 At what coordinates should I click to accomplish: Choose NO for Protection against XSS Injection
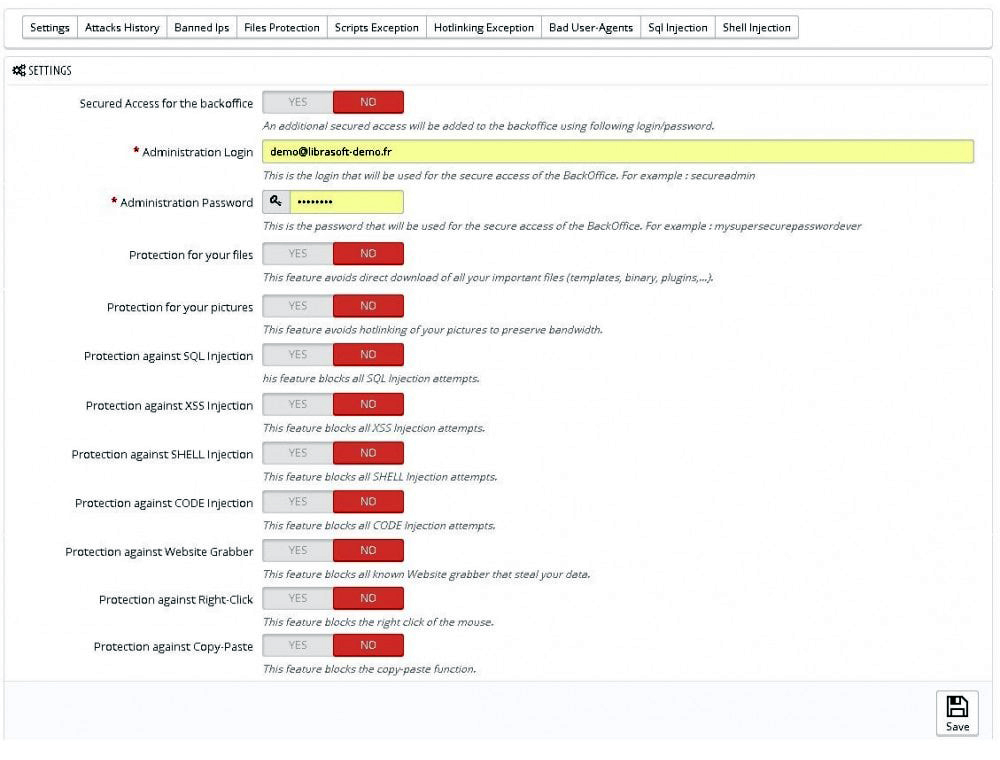(368, 404)
